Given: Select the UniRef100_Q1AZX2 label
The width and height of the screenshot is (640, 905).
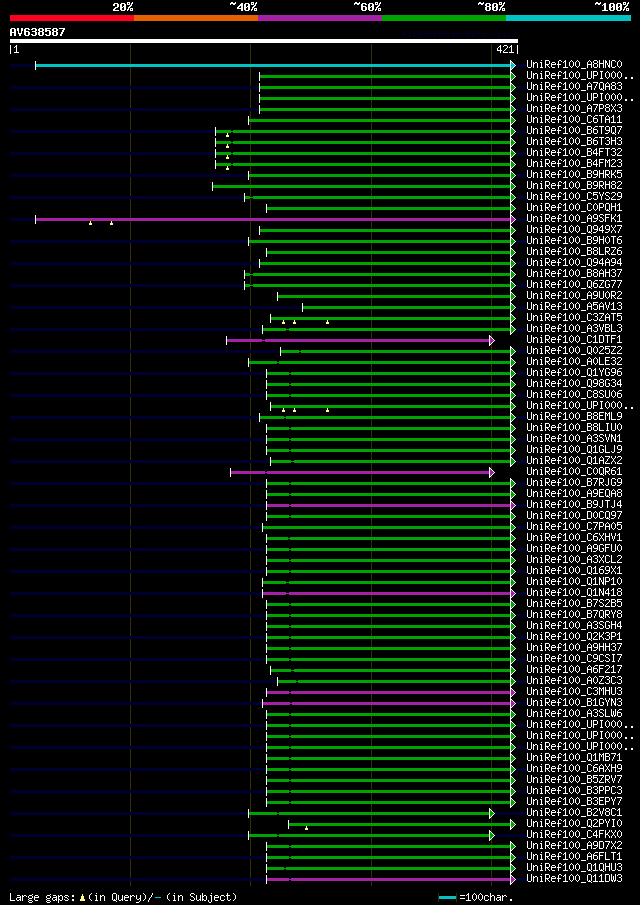Looking at the screenshot, I should pyautogui.click(x=574, y=461).
